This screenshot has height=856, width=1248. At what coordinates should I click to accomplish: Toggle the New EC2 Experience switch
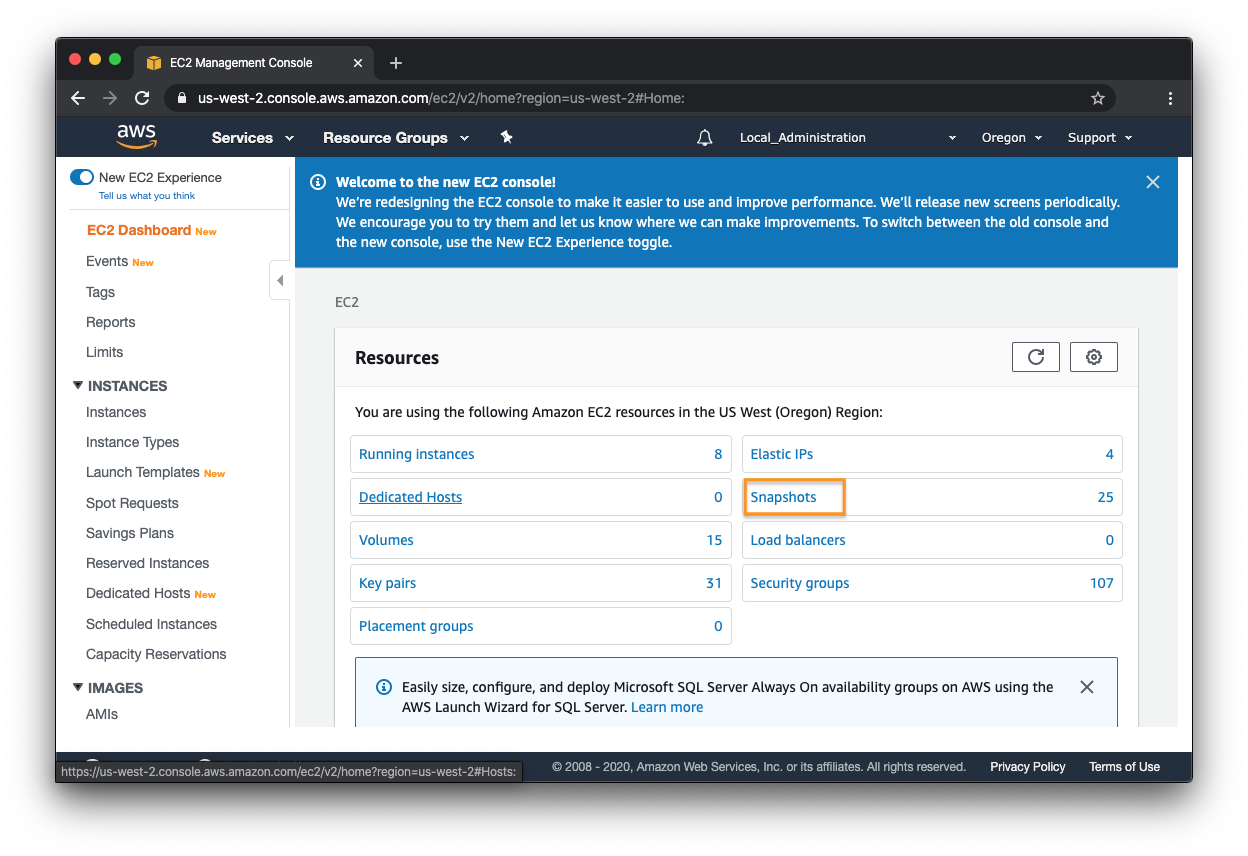(82, 177)
